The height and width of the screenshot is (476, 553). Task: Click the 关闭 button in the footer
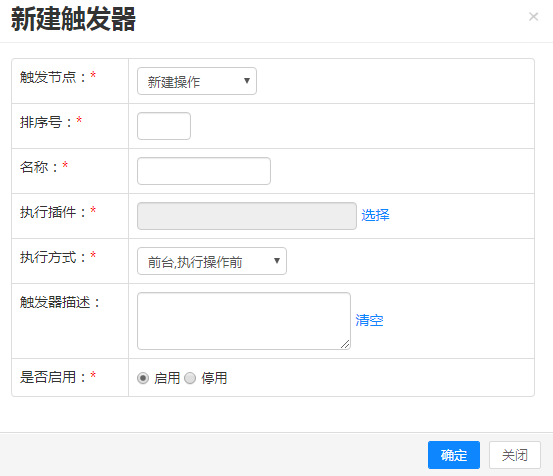(515, 455)
